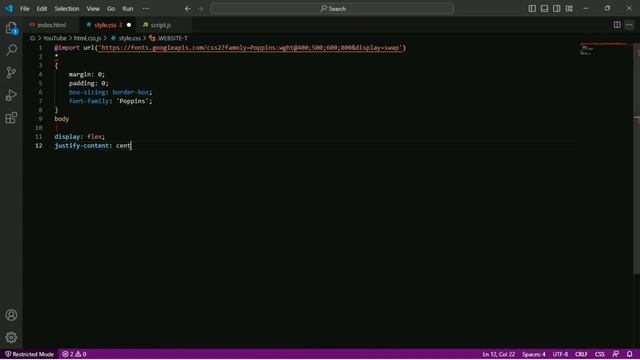Click the Search command center box
Screen dimensions: 640x360
[x=332, y=9]
